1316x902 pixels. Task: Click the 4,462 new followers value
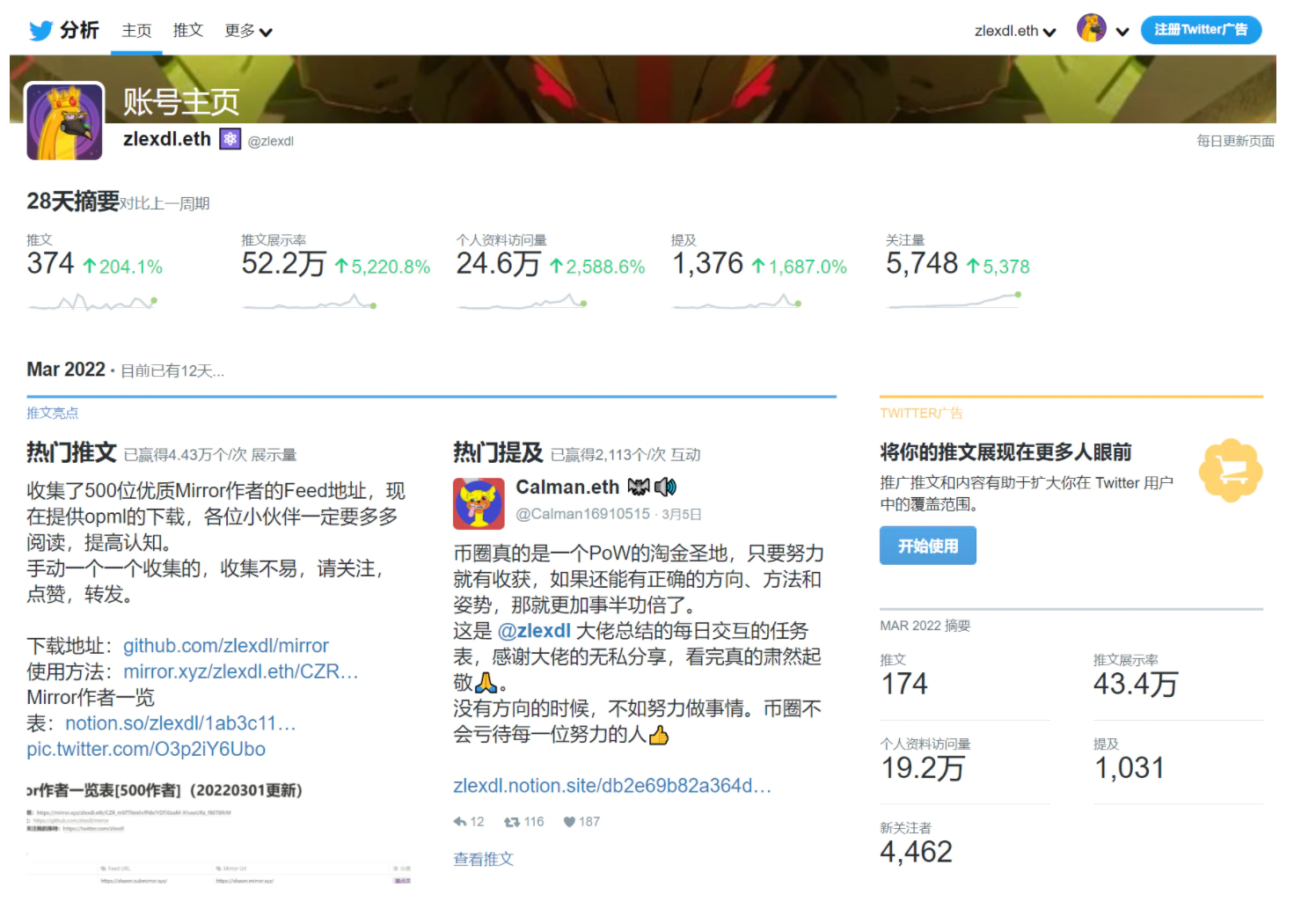(917, 852)
